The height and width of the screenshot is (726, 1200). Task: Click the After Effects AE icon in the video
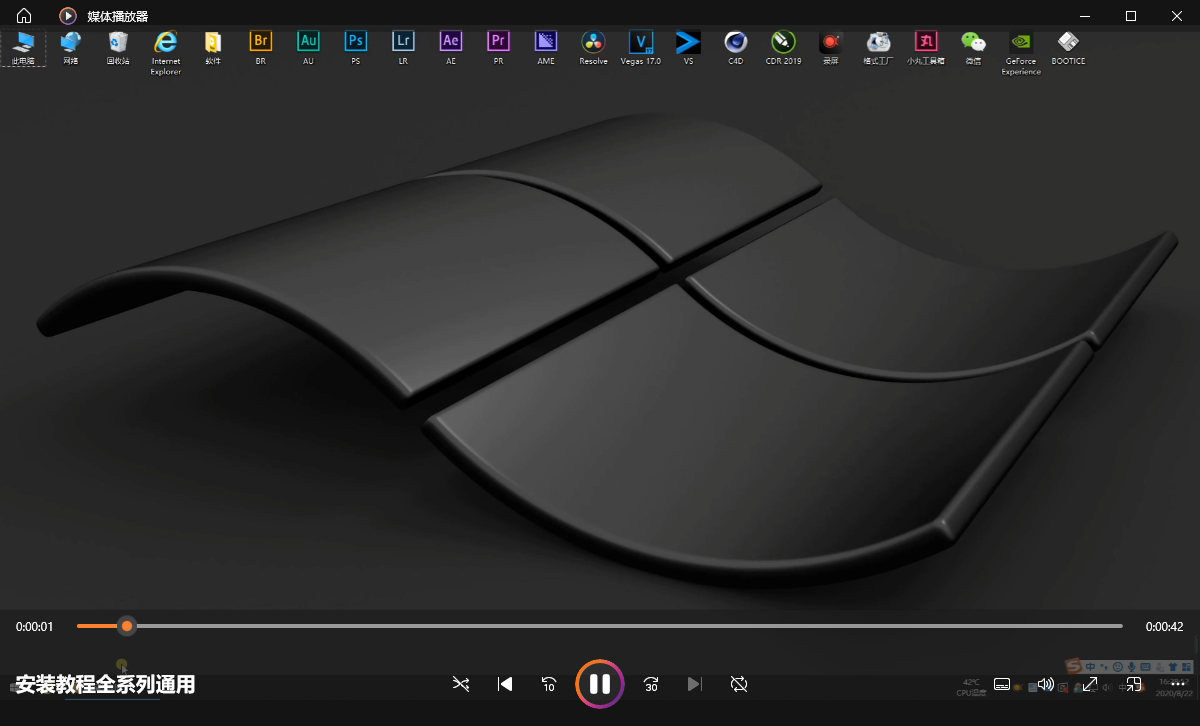(451, 48)
